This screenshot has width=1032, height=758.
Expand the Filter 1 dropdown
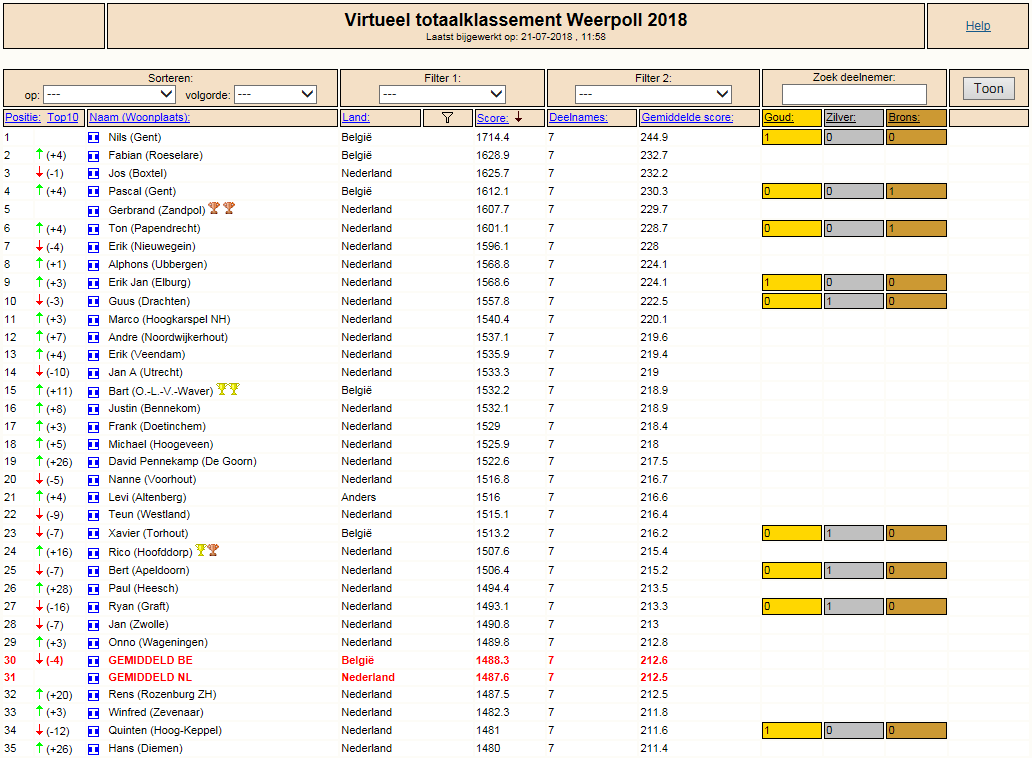pos(442,94)
